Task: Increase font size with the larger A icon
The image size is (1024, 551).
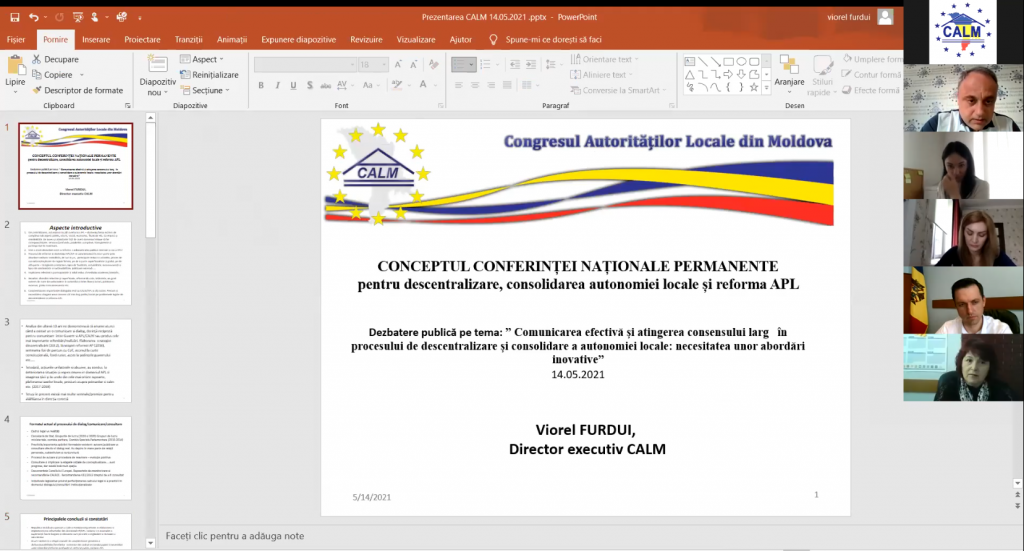Action: (398, 64)
